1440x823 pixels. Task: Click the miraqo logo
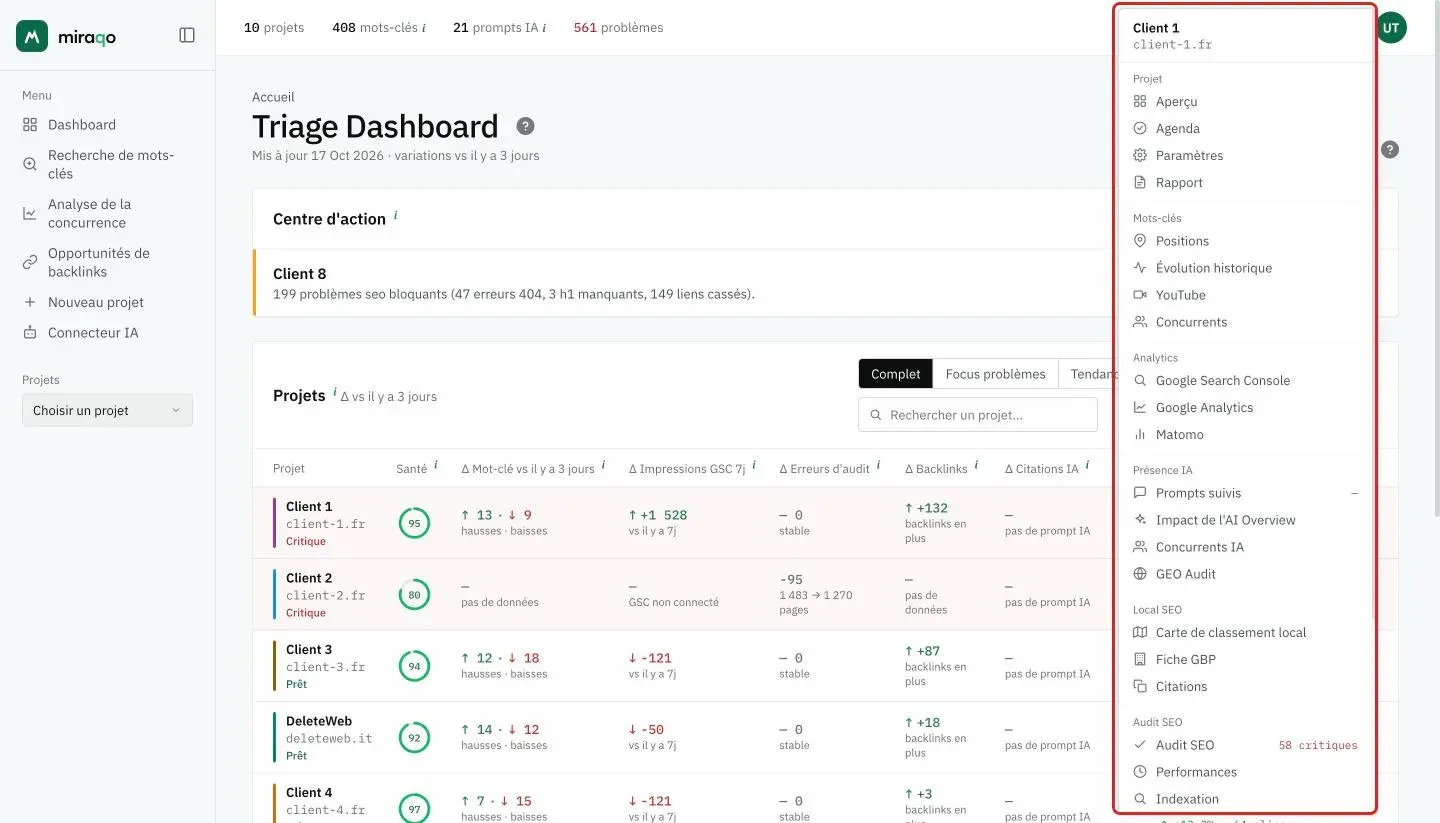(66, 36)
